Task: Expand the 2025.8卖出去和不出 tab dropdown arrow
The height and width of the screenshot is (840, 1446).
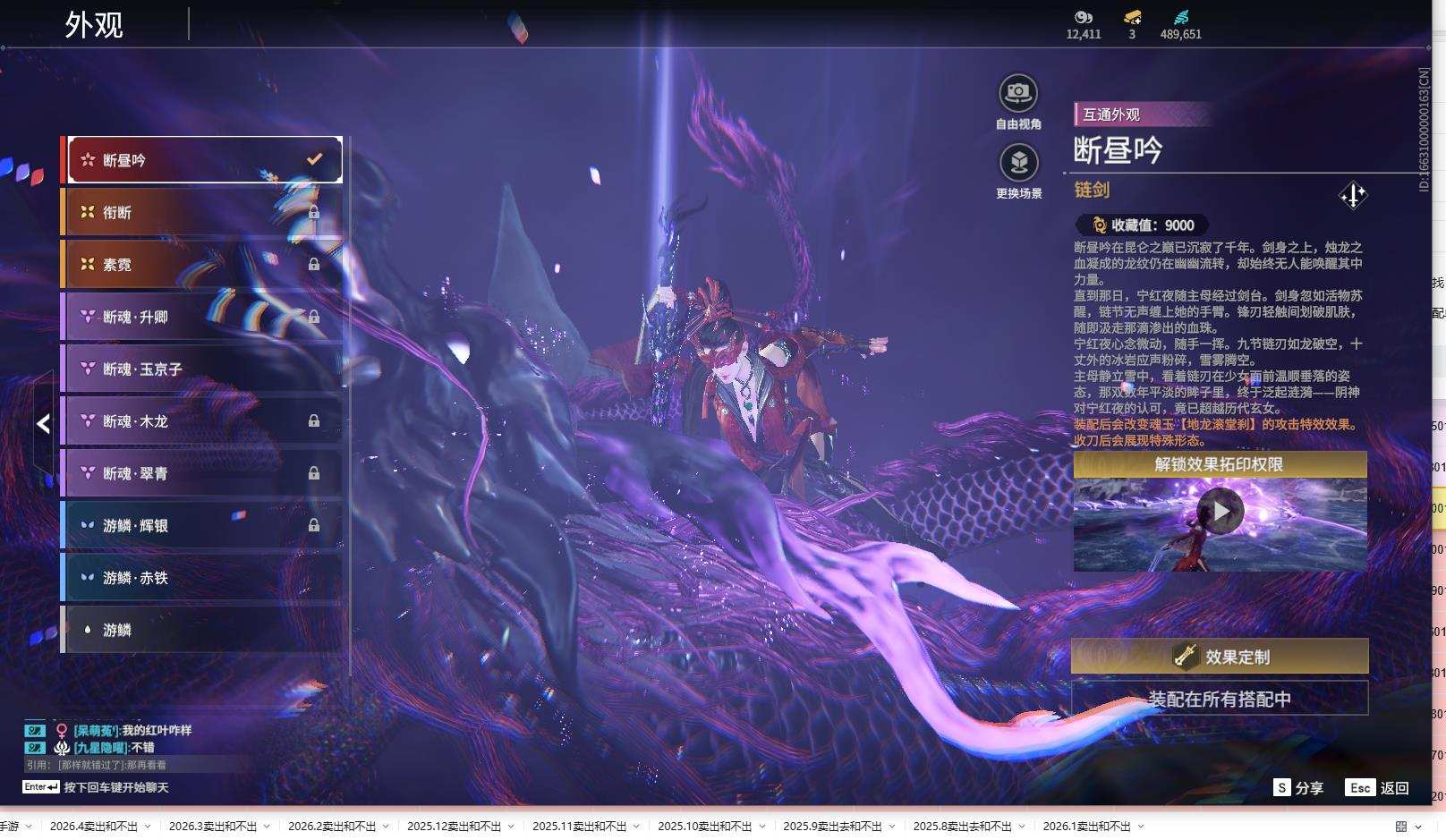Action: click(1021, 827)
